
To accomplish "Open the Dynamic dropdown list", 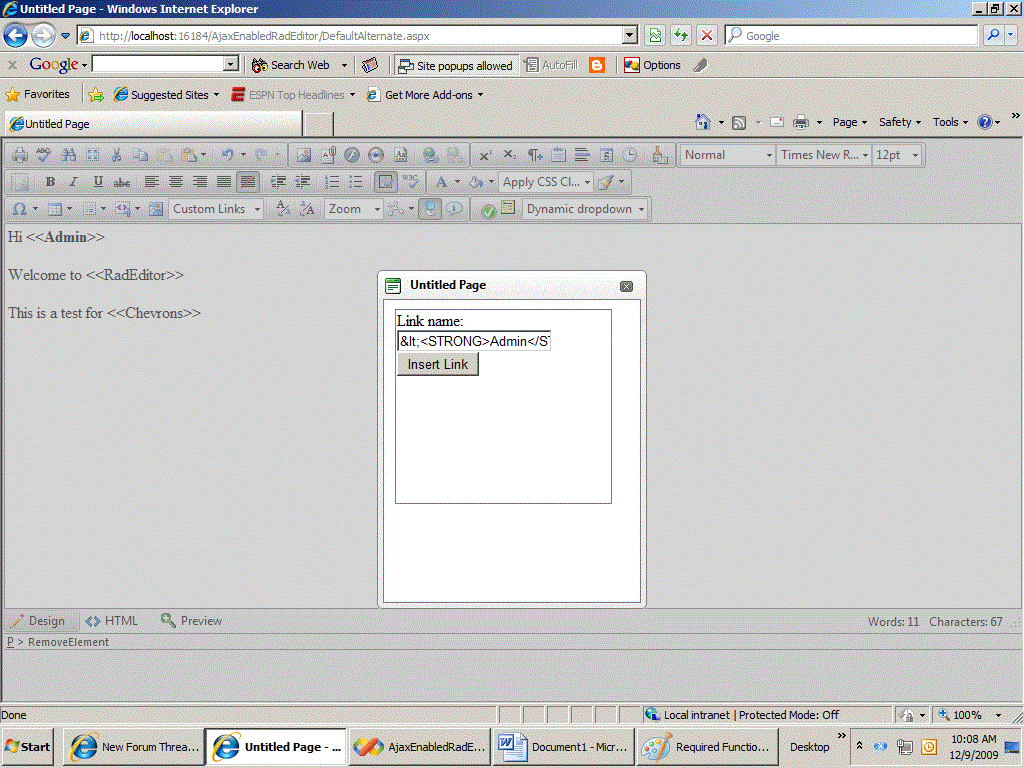I will pos(585,209).
